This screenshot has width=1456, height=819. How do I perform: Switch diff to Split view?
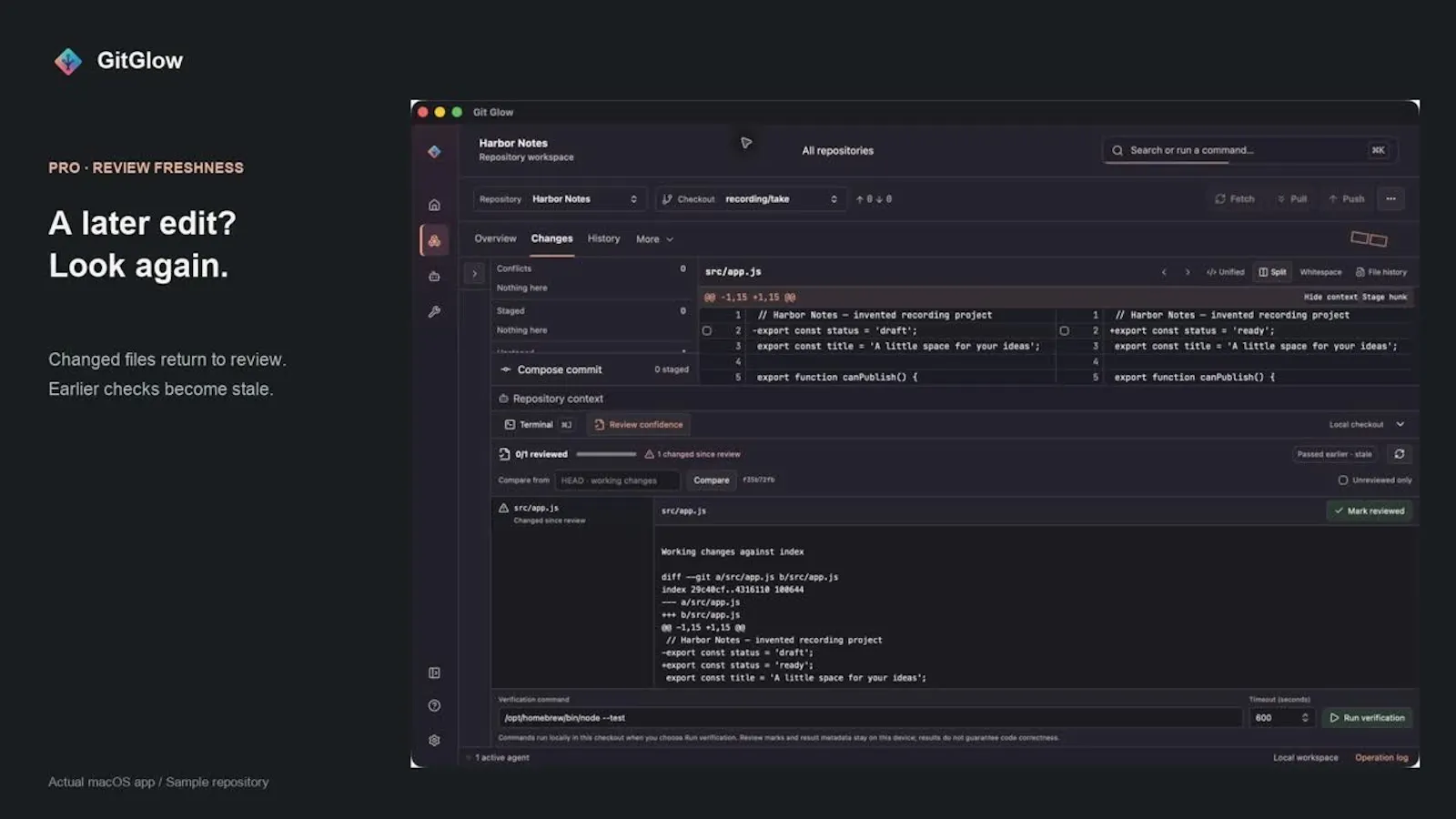click(x=1272, y=272)
